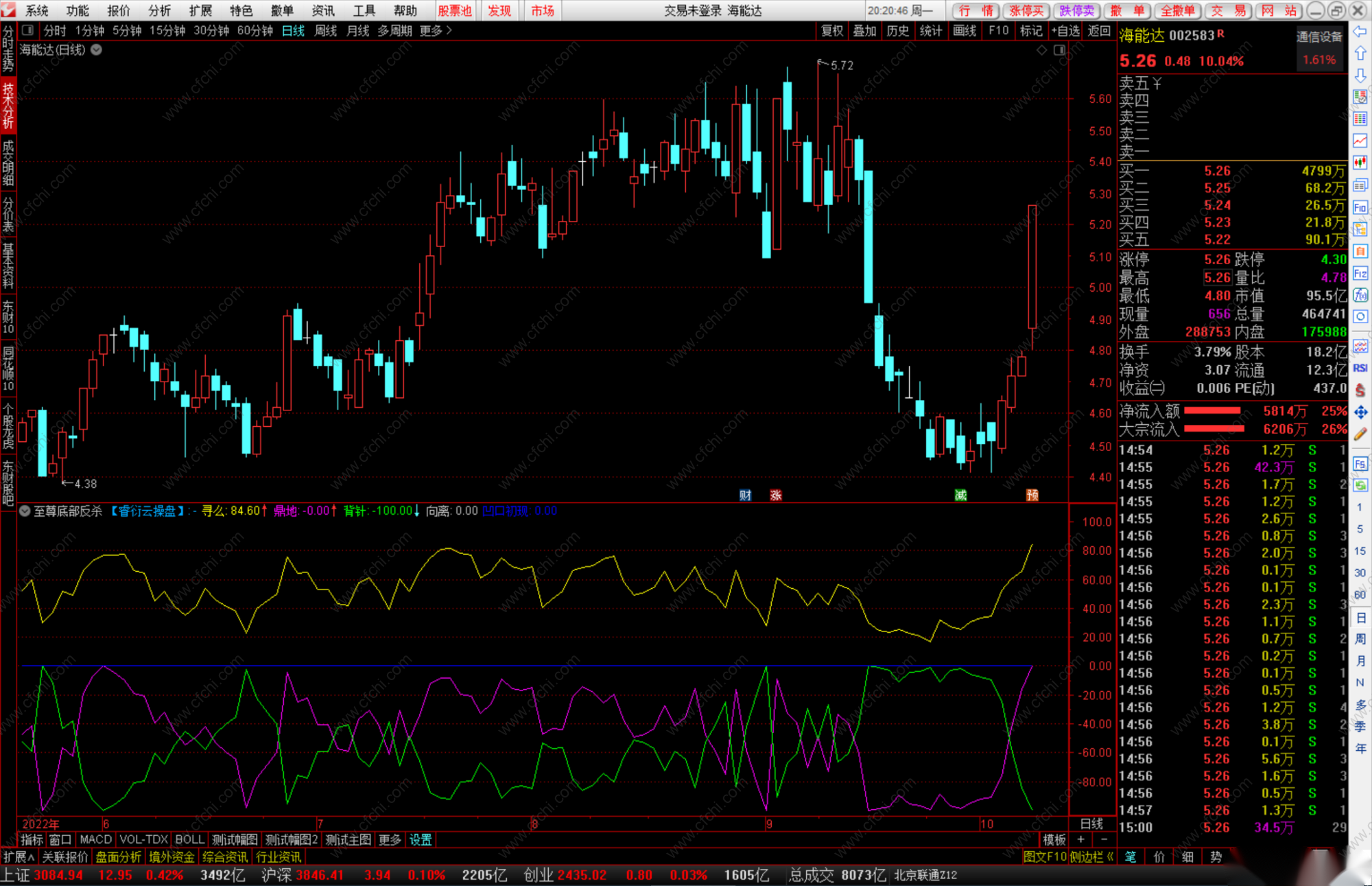This screenshot has height=886, width=1372.
Task: Toggle the 复权 price adjustment button
Action: pos(832,31)
